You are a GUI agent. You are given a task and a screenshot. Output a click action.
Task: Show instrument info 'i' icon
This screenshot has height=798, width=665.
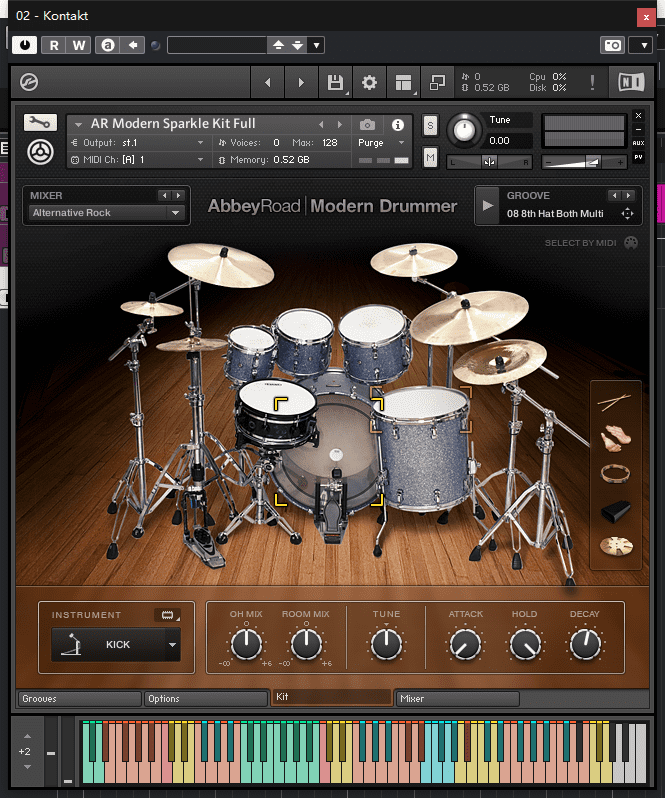coord(398,125)
